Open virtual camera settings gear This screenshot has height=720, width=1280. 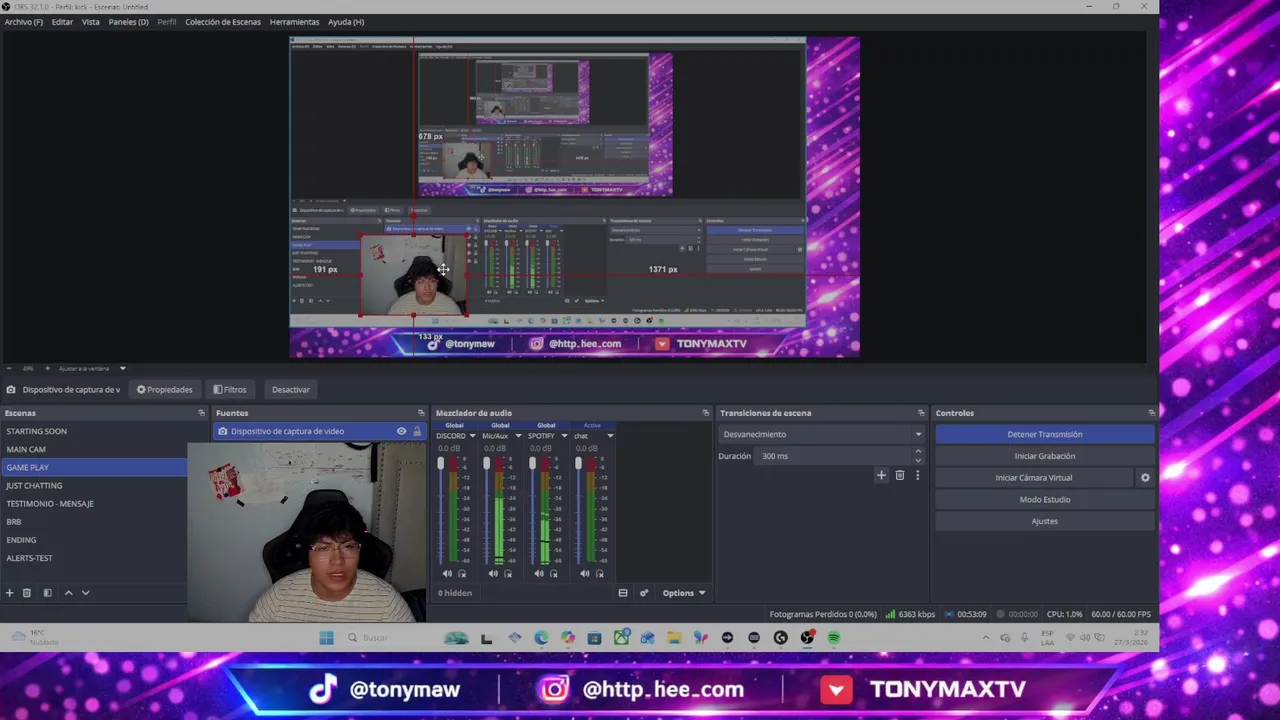tap(1145, 478)
